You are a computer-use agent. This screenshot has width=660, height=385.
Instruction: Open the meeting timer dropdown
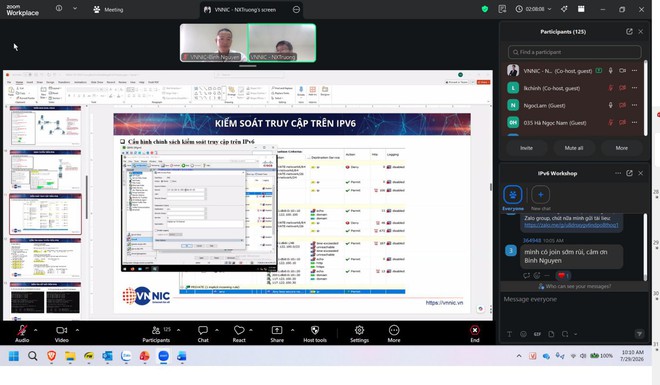(x=549, y=9)
